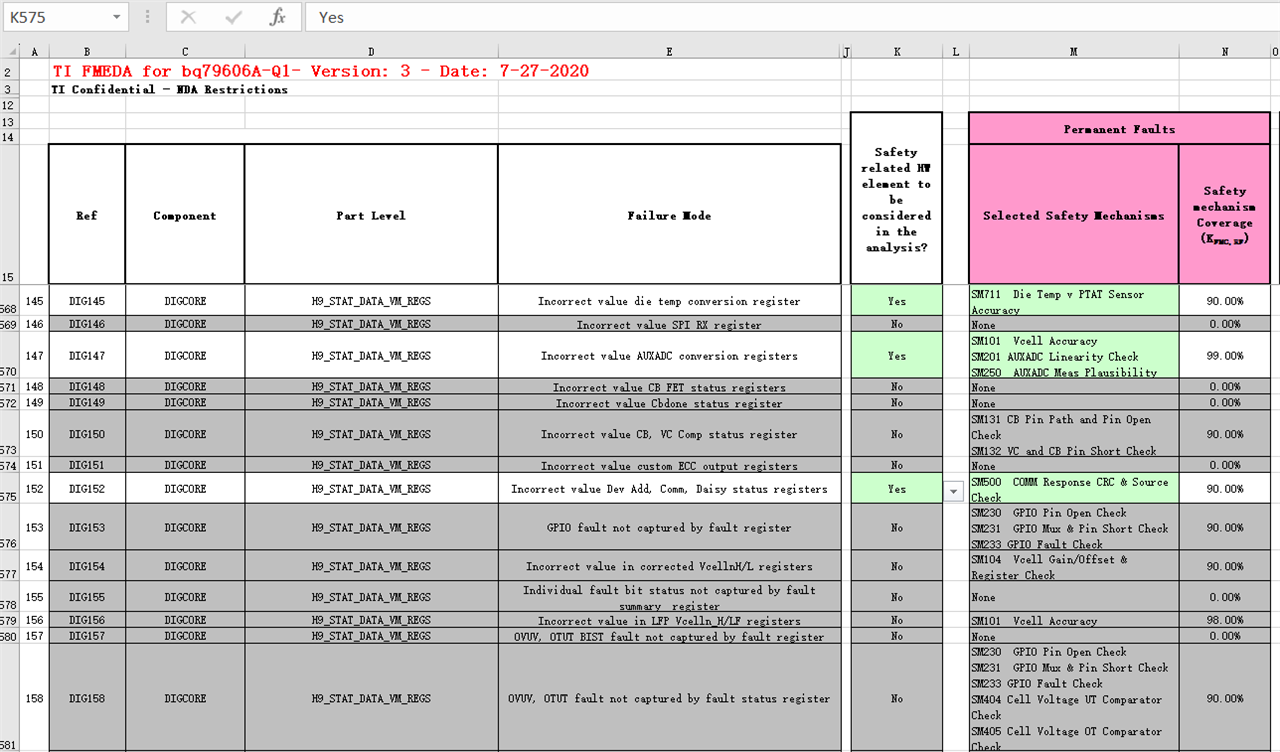Screen dimensions: 1280x752
Task: Select cell DIG145
Action: tap(87, 300)
